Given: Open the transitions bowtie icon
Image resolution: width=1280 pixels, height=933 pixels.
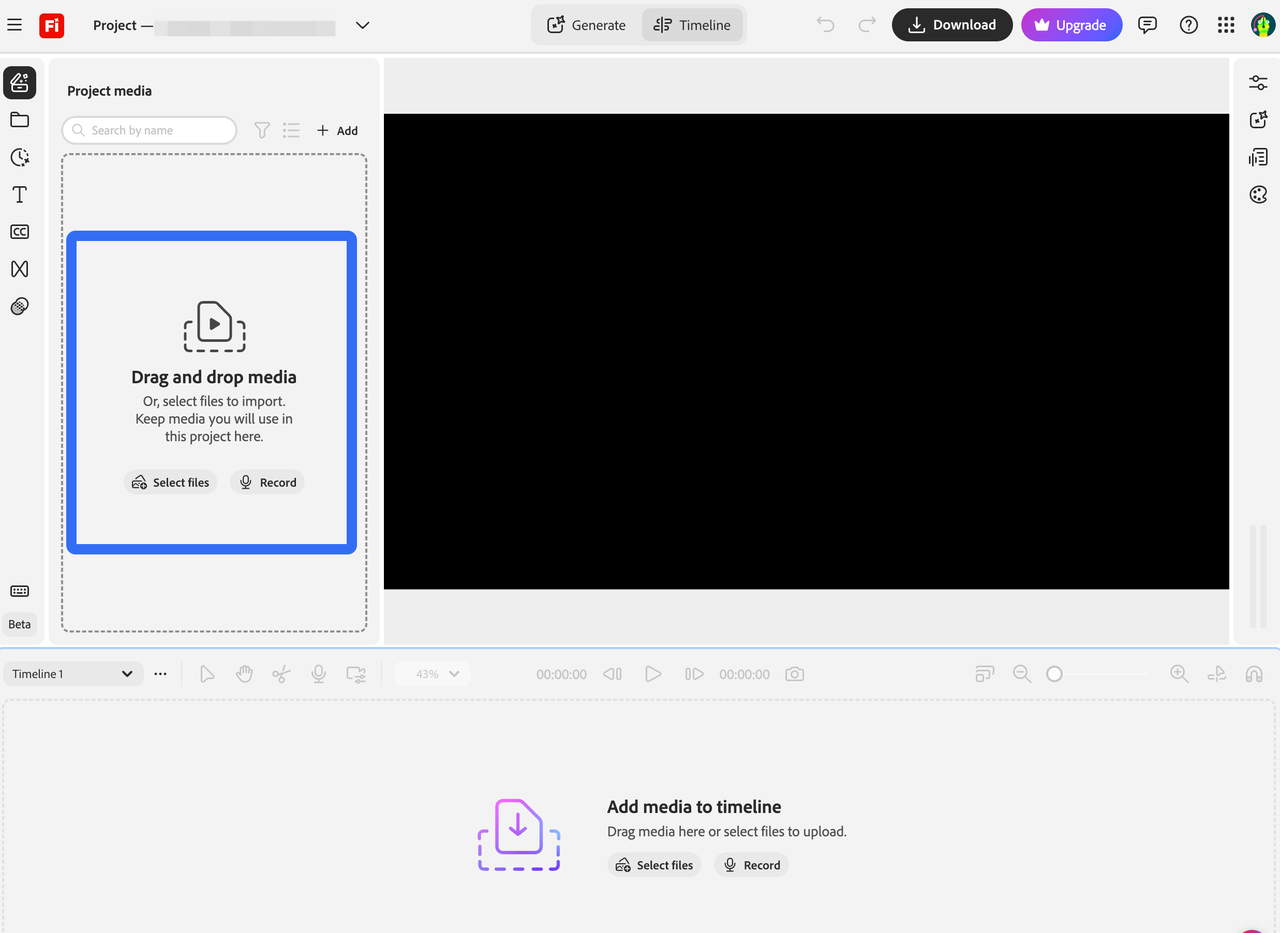Looking at the screenshot, I should (19, 269).
